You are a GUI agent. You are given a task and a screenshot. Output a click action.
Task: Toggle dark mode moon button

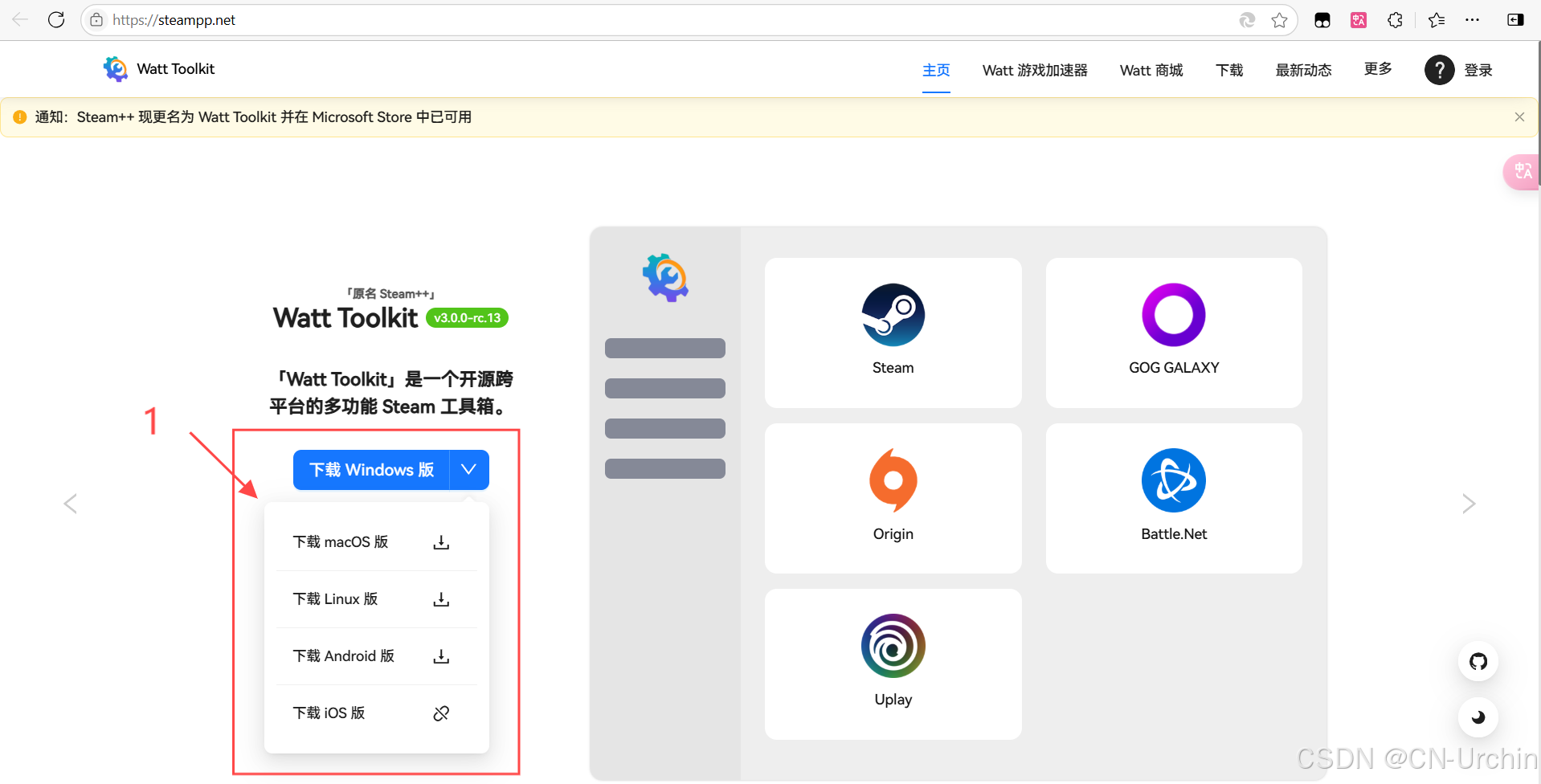point(1478,717)
